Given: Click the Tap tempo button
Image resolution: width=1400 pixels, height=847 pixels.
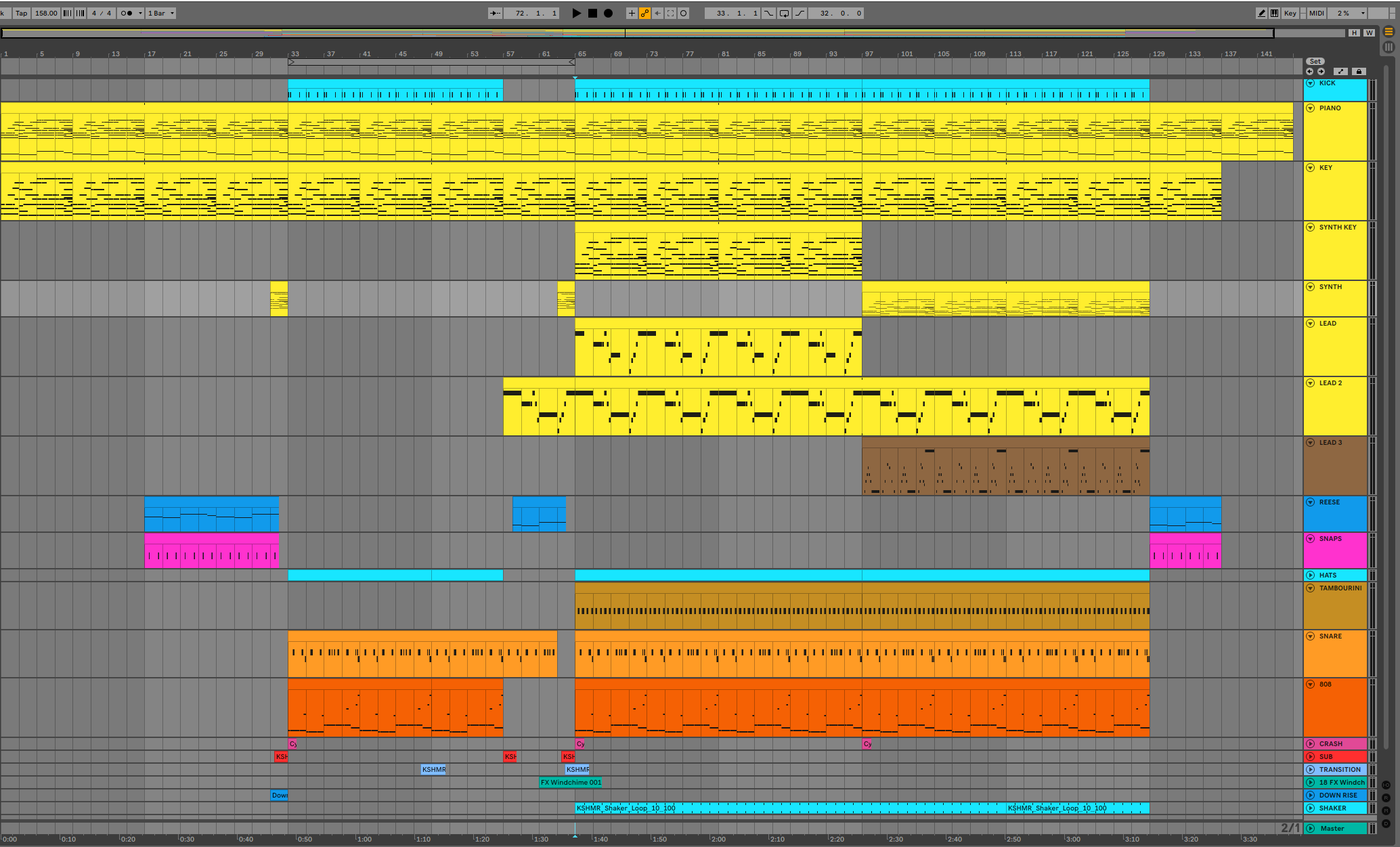Looking at the screenshot, I should point(22,13).
